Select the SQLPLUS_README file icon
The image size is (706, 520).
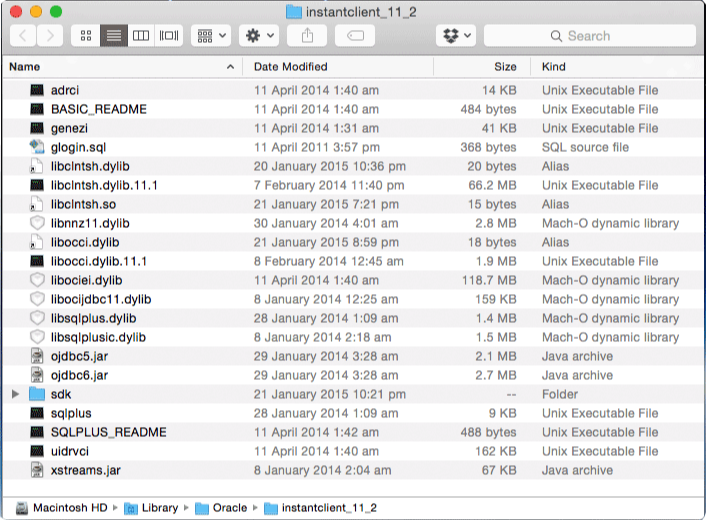pyautogui.click(x=37, y=432)
